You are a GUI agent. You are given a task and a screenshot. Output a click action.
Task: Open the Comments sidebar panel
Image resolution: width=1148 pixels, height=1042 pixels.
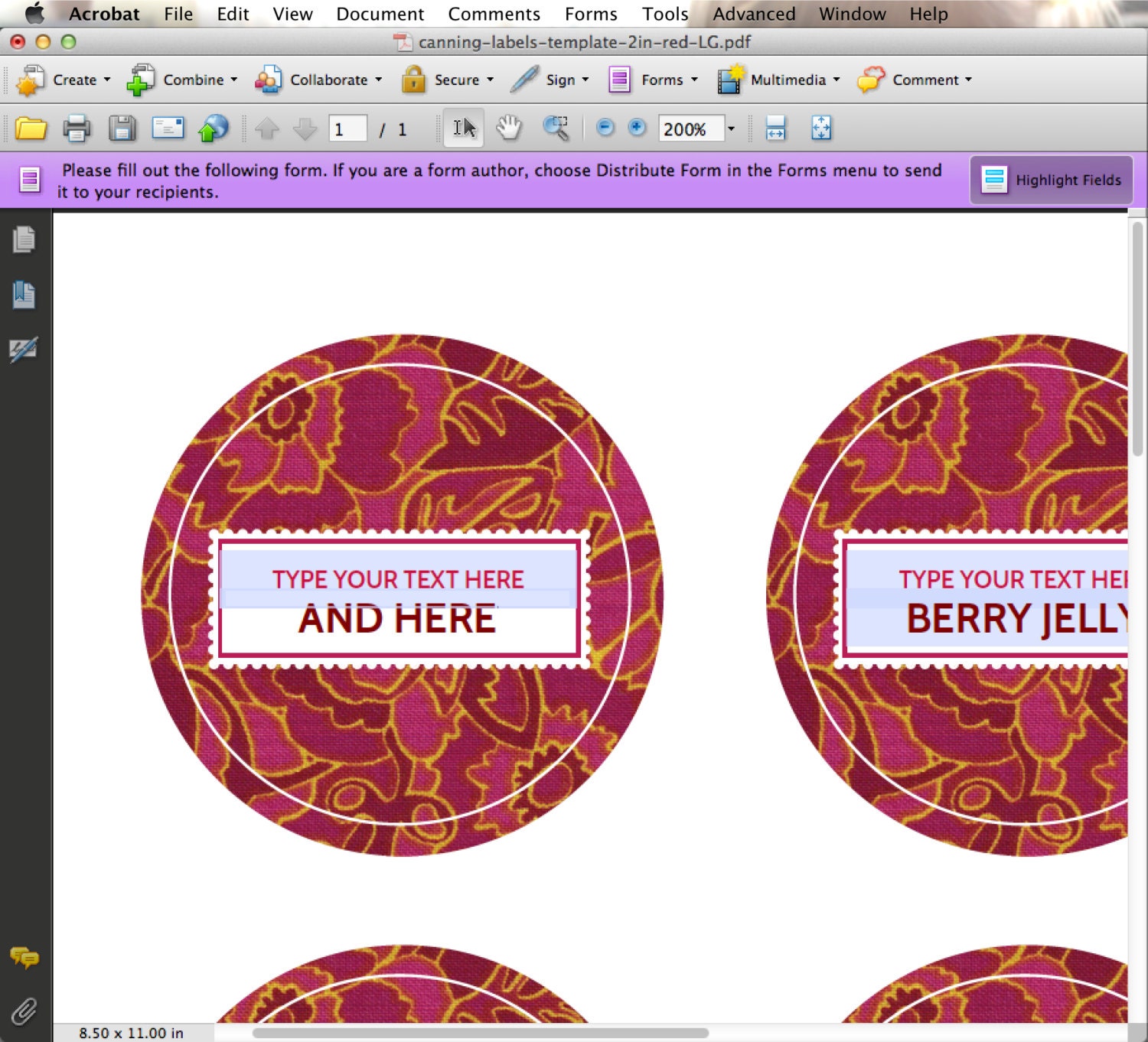click(x=25, y=956)
